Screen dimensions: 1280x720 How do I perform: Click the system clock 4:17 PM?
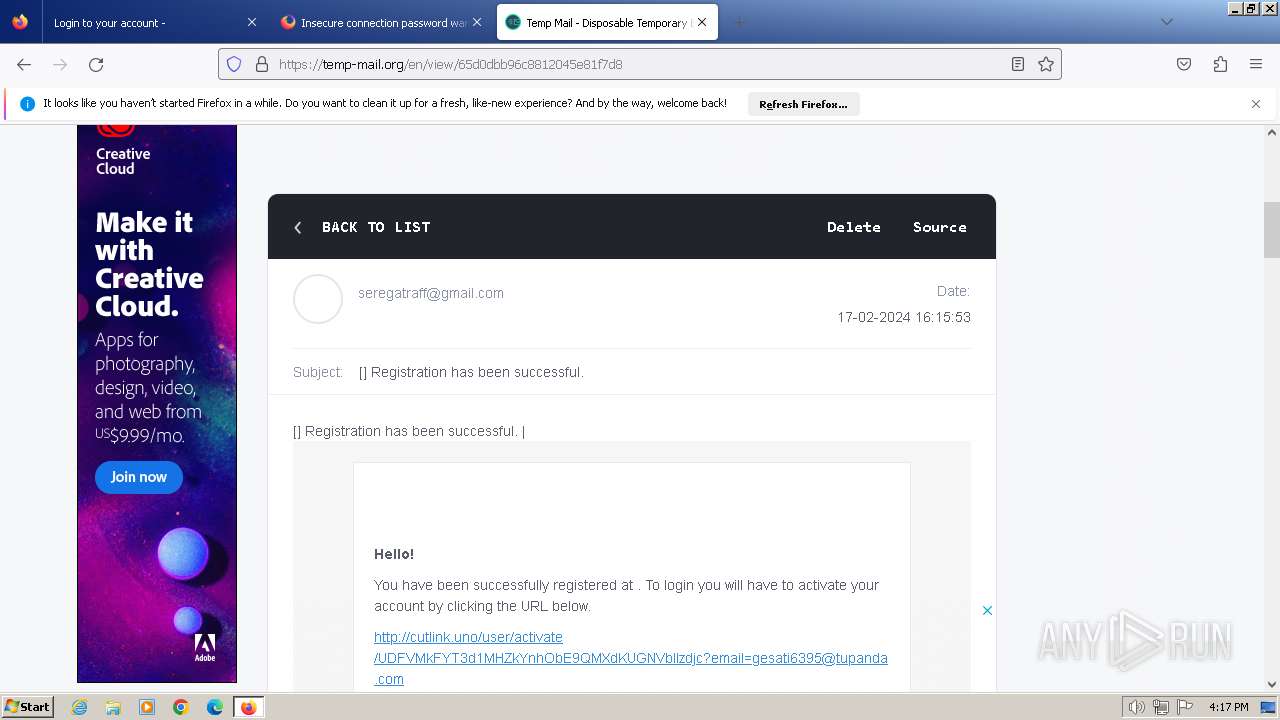pyautogui.click(x=1228, y=707)
